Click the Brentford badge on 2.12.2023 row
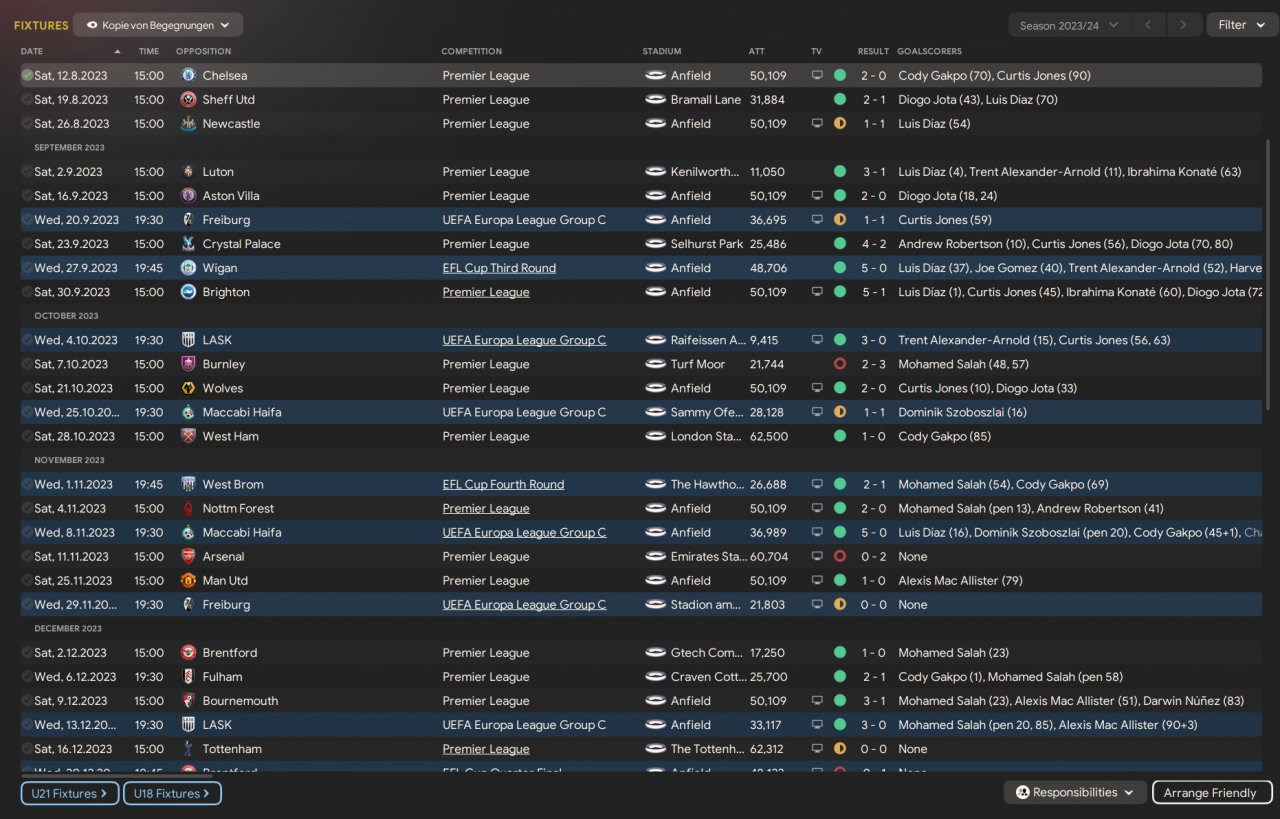 [x=188, y=652]
